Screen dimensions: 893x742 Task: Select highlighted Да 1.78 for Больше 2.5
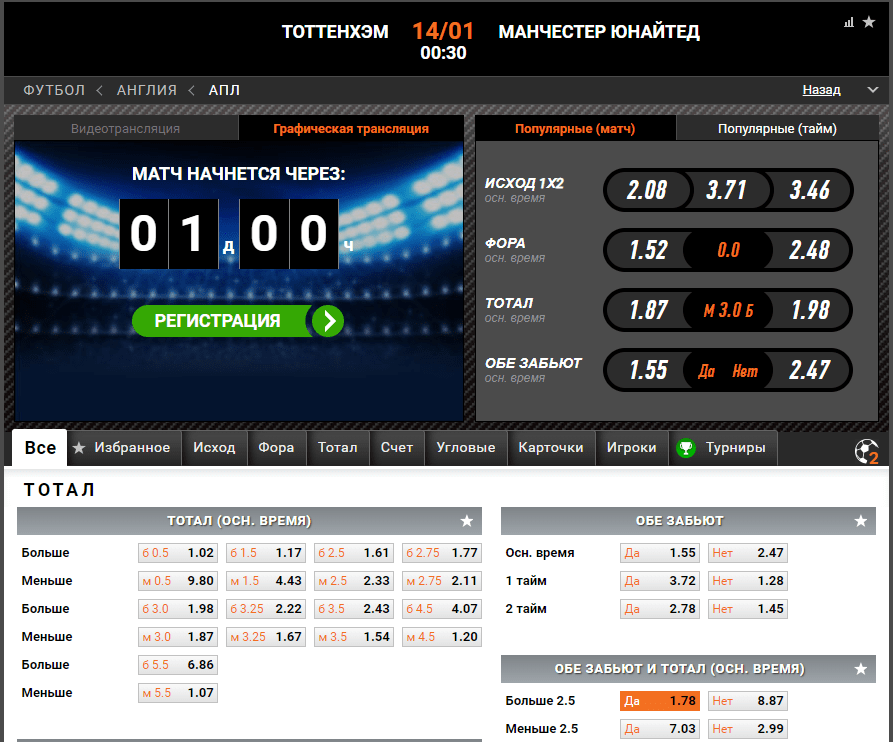coord(659,700)
